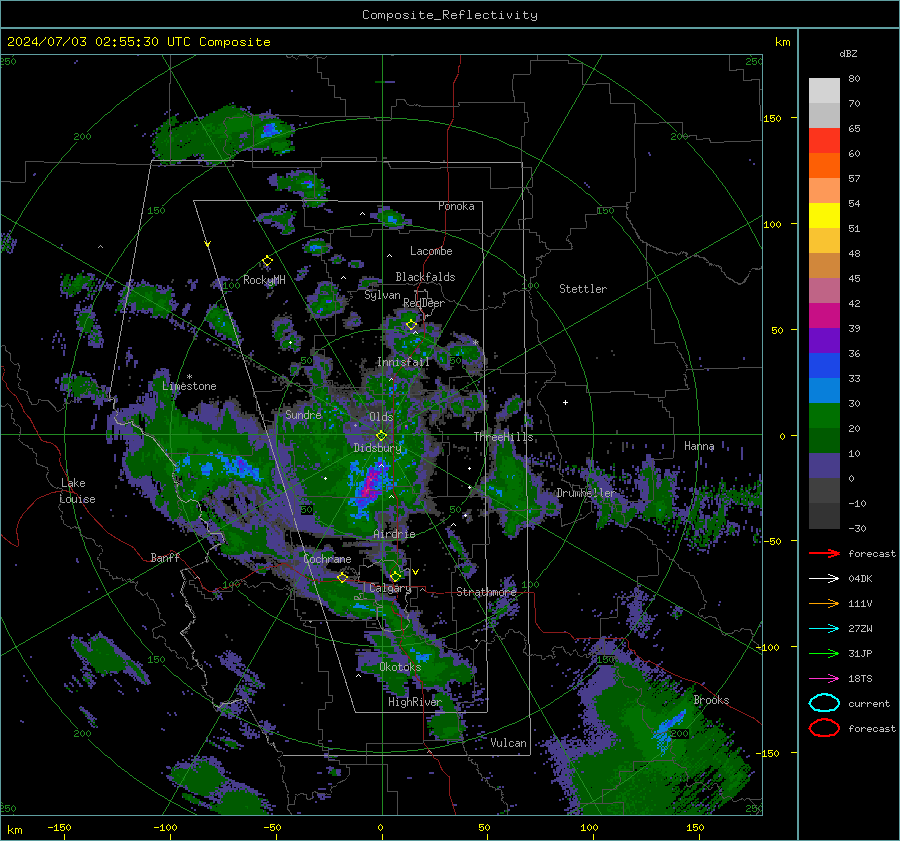Viewport: 900px width, 841px height.
Task: Click the white 04DK arrow in legend
Action: [x=824, y=579]
